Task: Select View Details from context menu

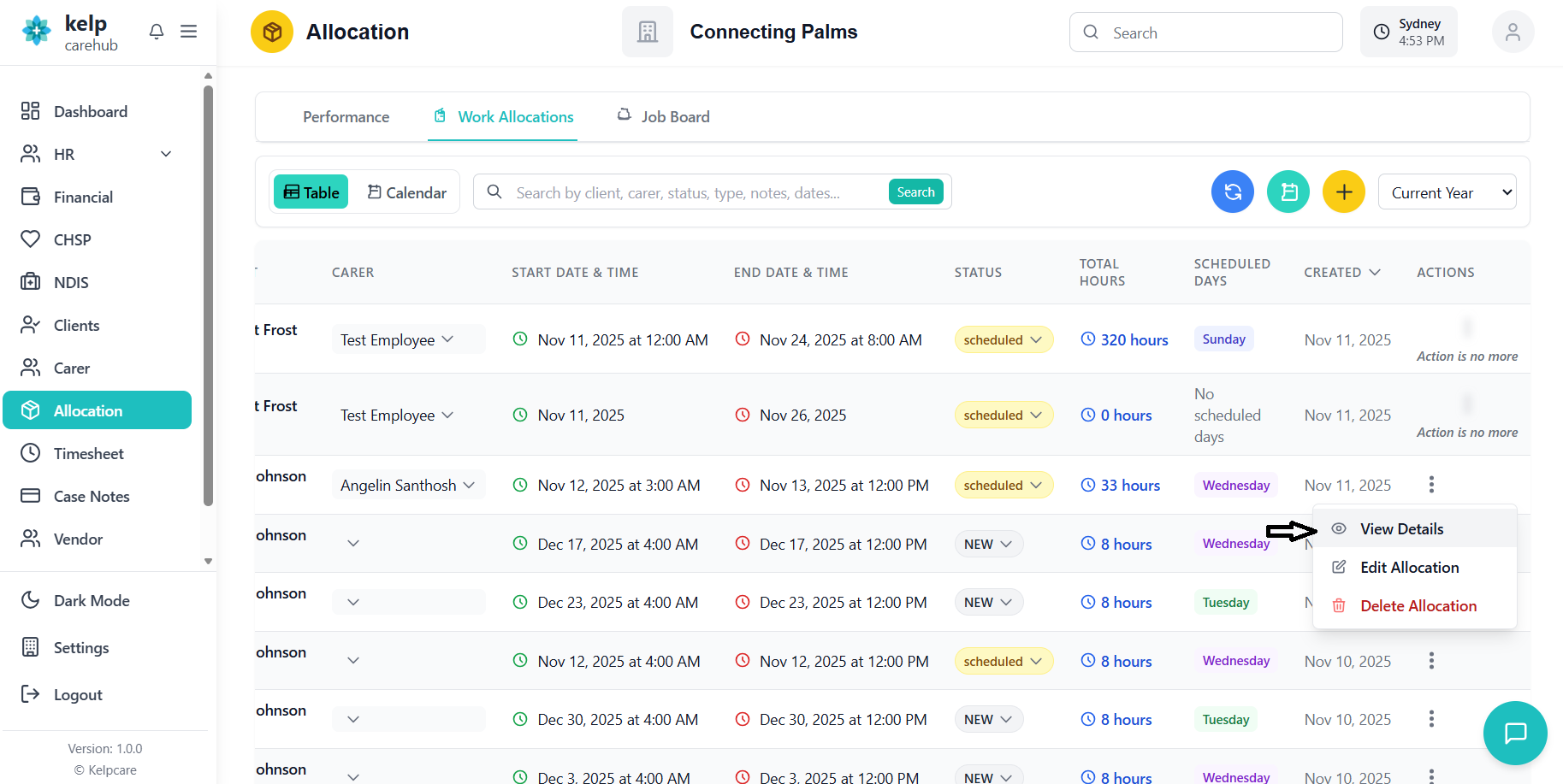Action: pos(1401,529)
